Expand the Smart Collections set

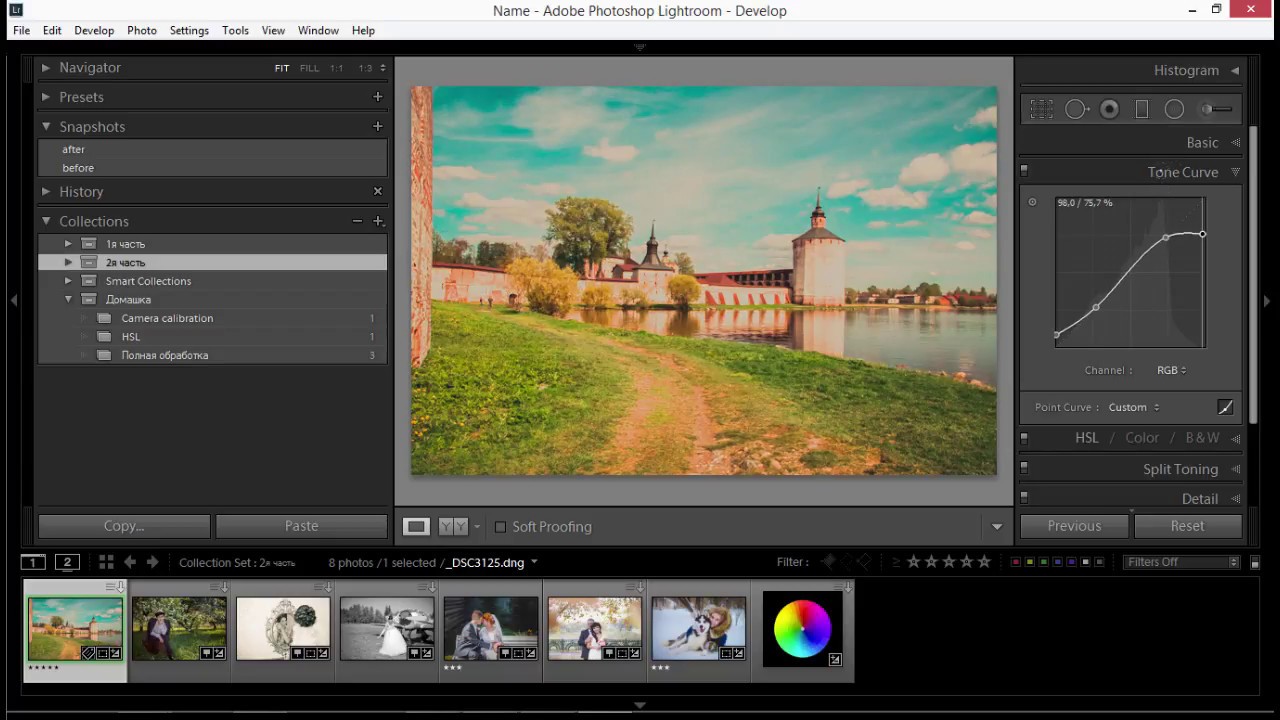(x=68, y=281)
